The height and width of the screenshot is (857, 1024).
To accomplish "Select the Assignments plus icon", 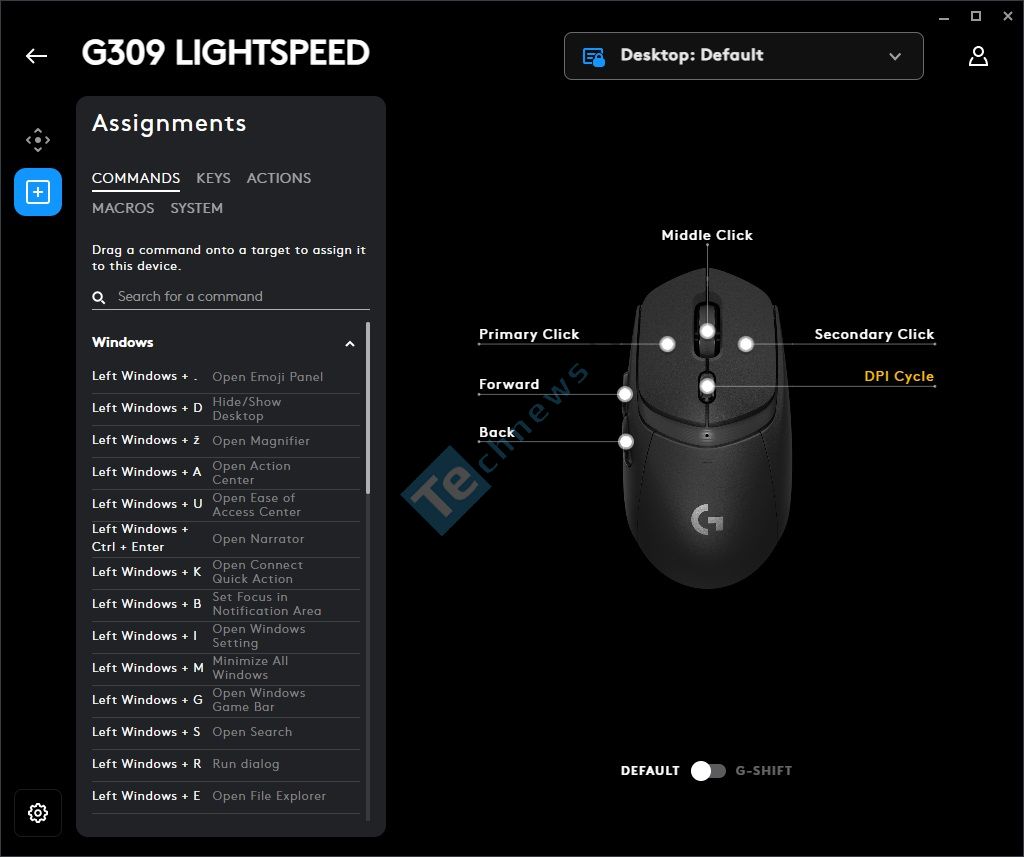I will (x=38, y=192).
